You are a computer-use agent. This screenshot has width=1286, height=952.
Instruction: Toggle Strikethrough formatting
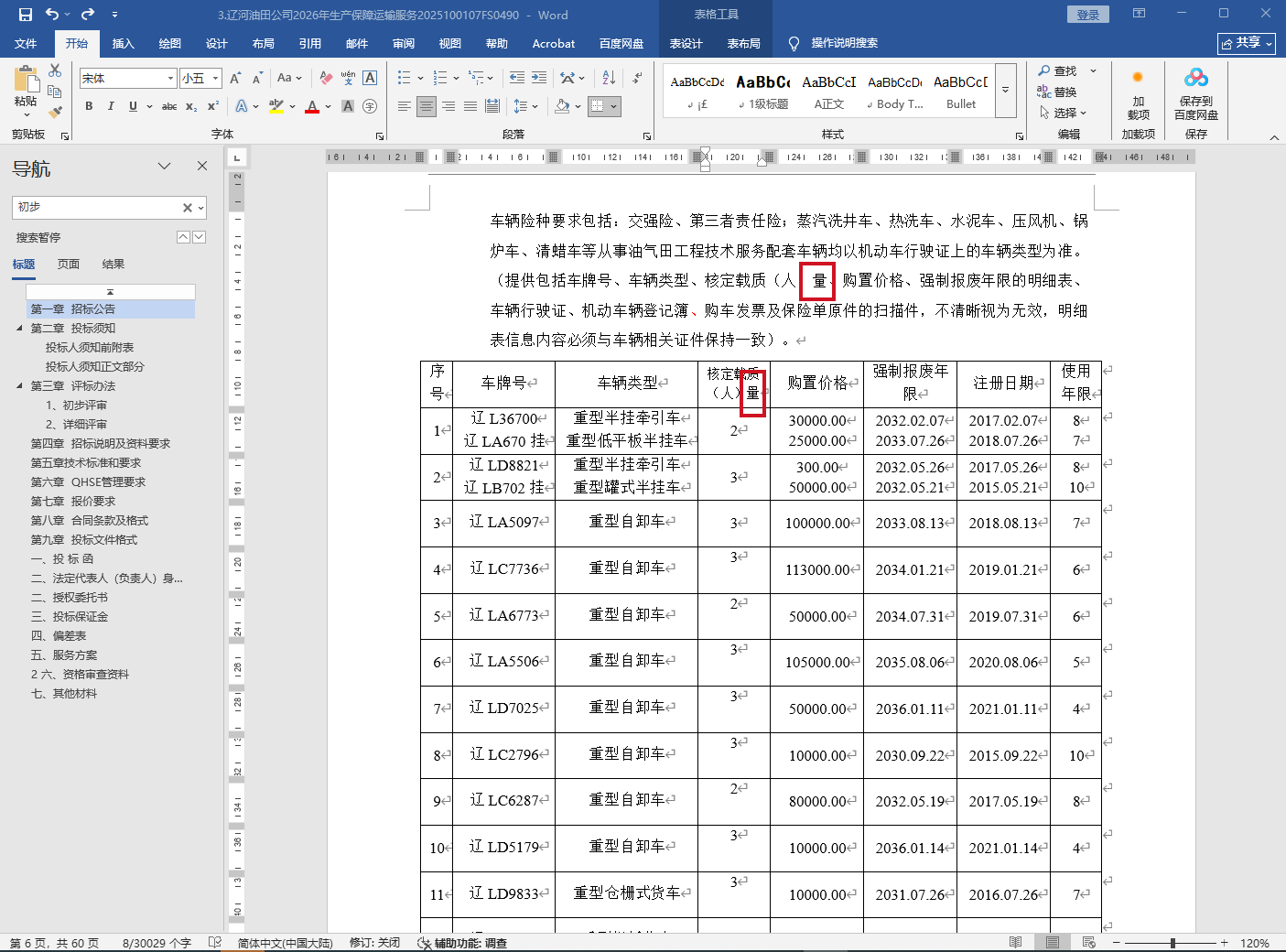tap(169, 106)
